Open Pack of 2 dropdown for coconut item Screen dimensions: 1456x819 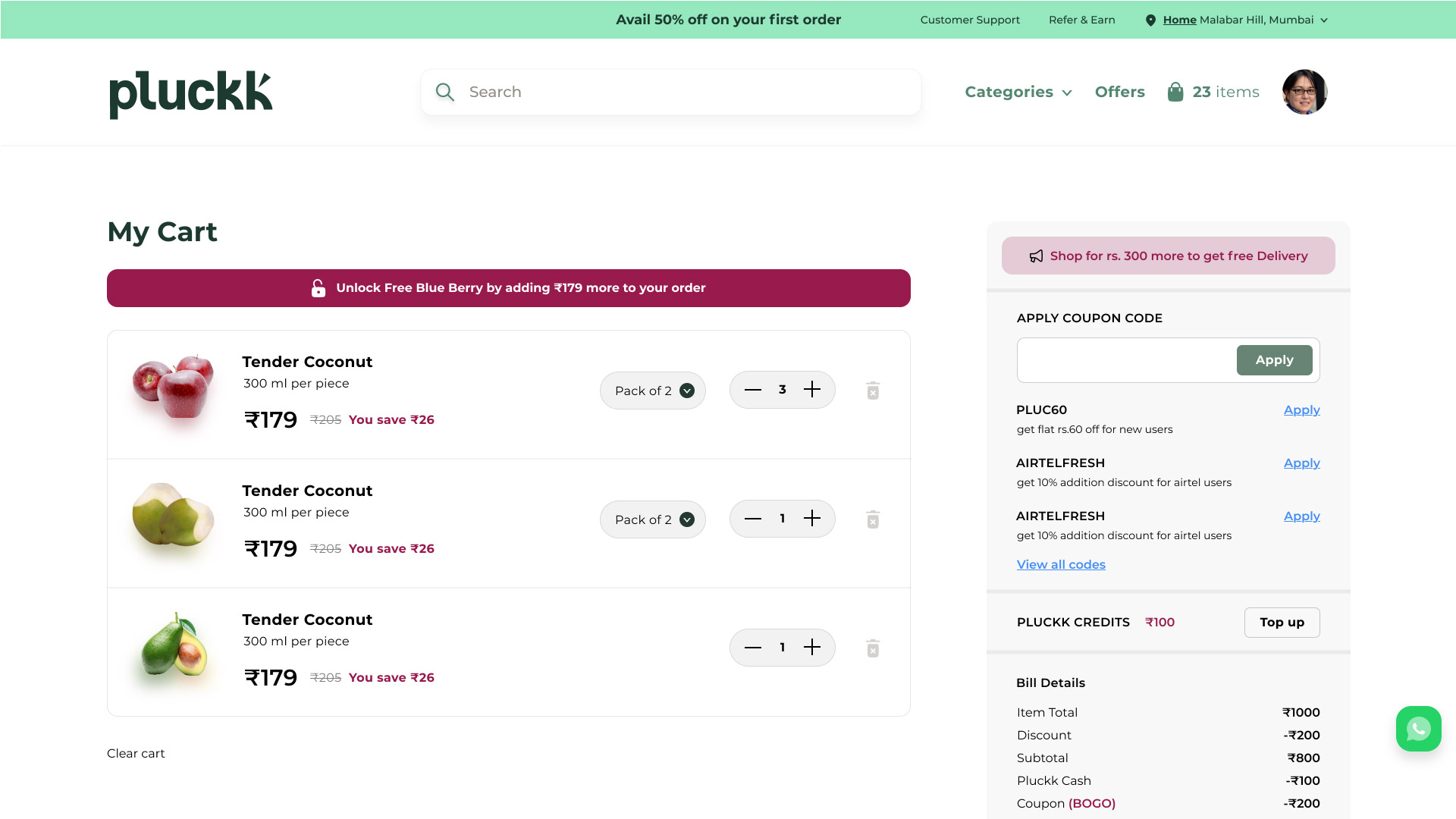[x=653, y=519]
